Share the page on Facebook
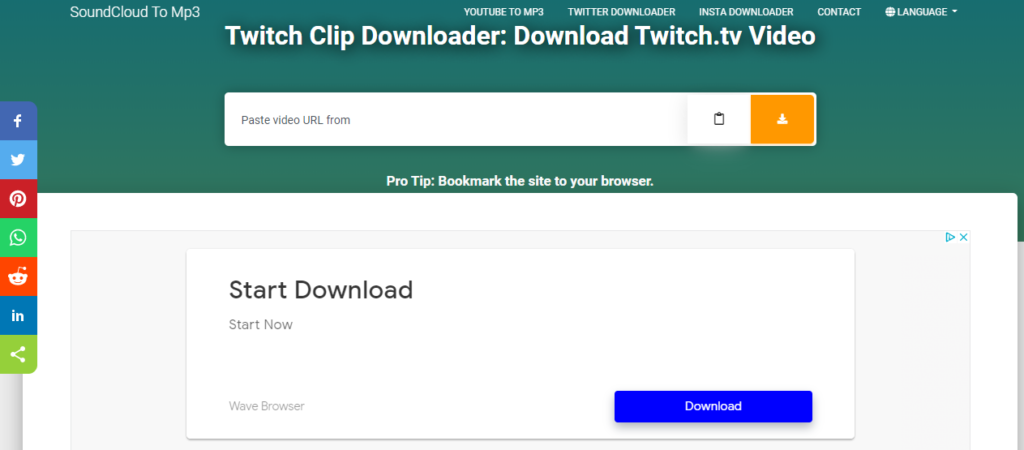 tap(18, 121)
